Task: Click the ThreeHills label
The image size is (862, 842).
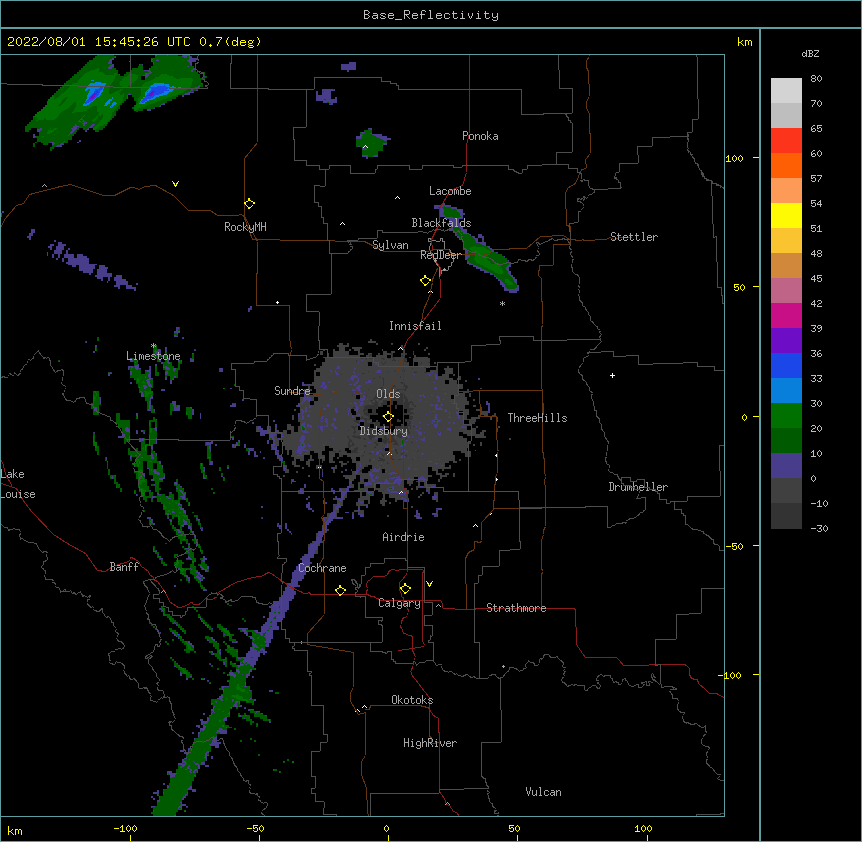Action: coord(537,418)
